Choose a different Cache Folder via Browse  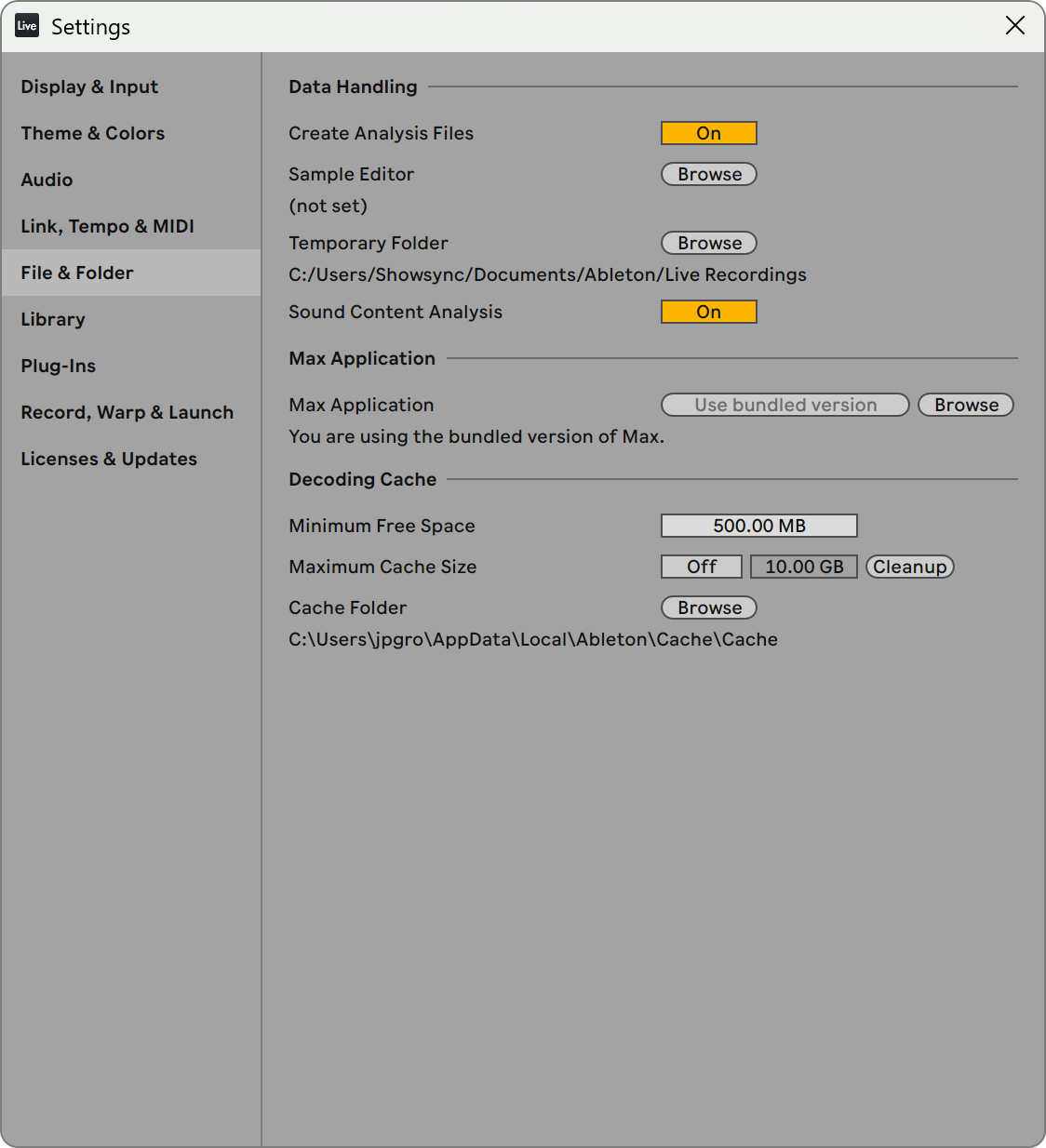click(x=708, y=607)
